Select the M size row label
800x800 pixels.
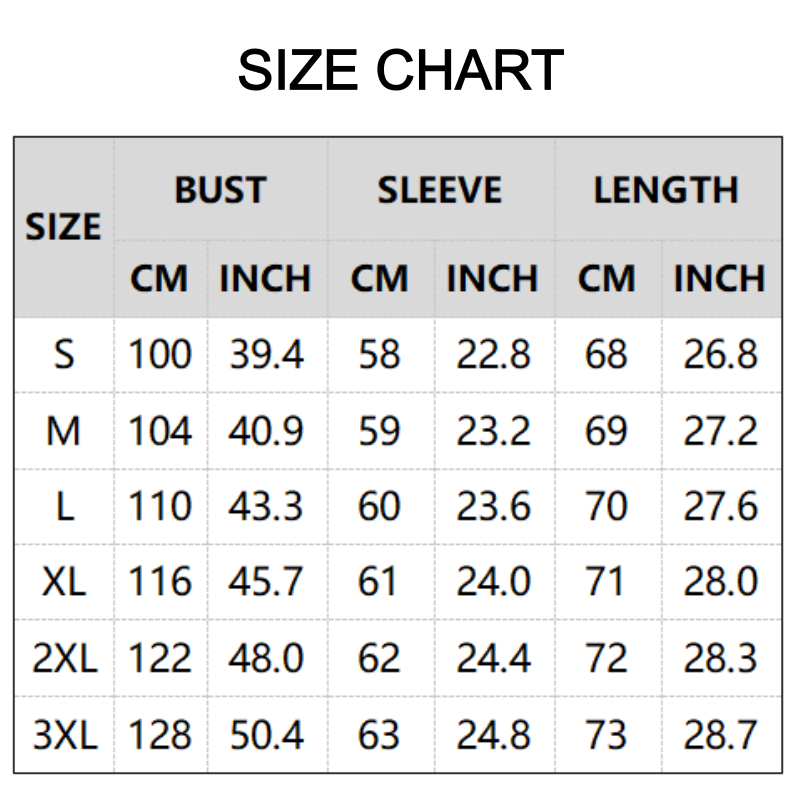tap(63, 431)
